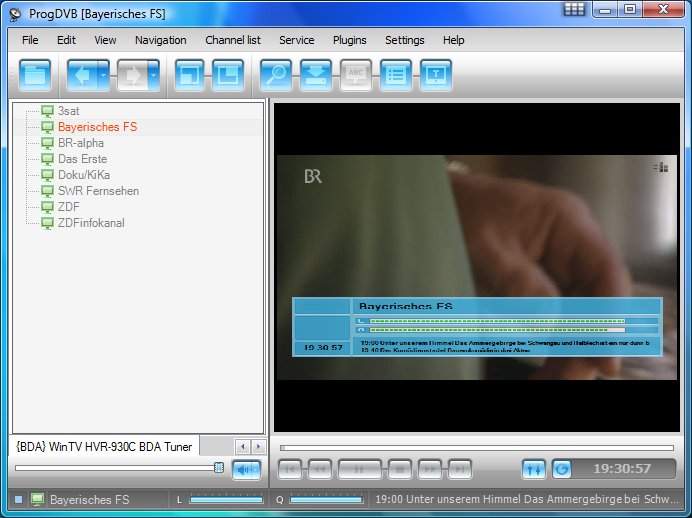This screenshot has height=518, width=692.
Task: Open the teletext T screen icon
Action: (436, 75)
